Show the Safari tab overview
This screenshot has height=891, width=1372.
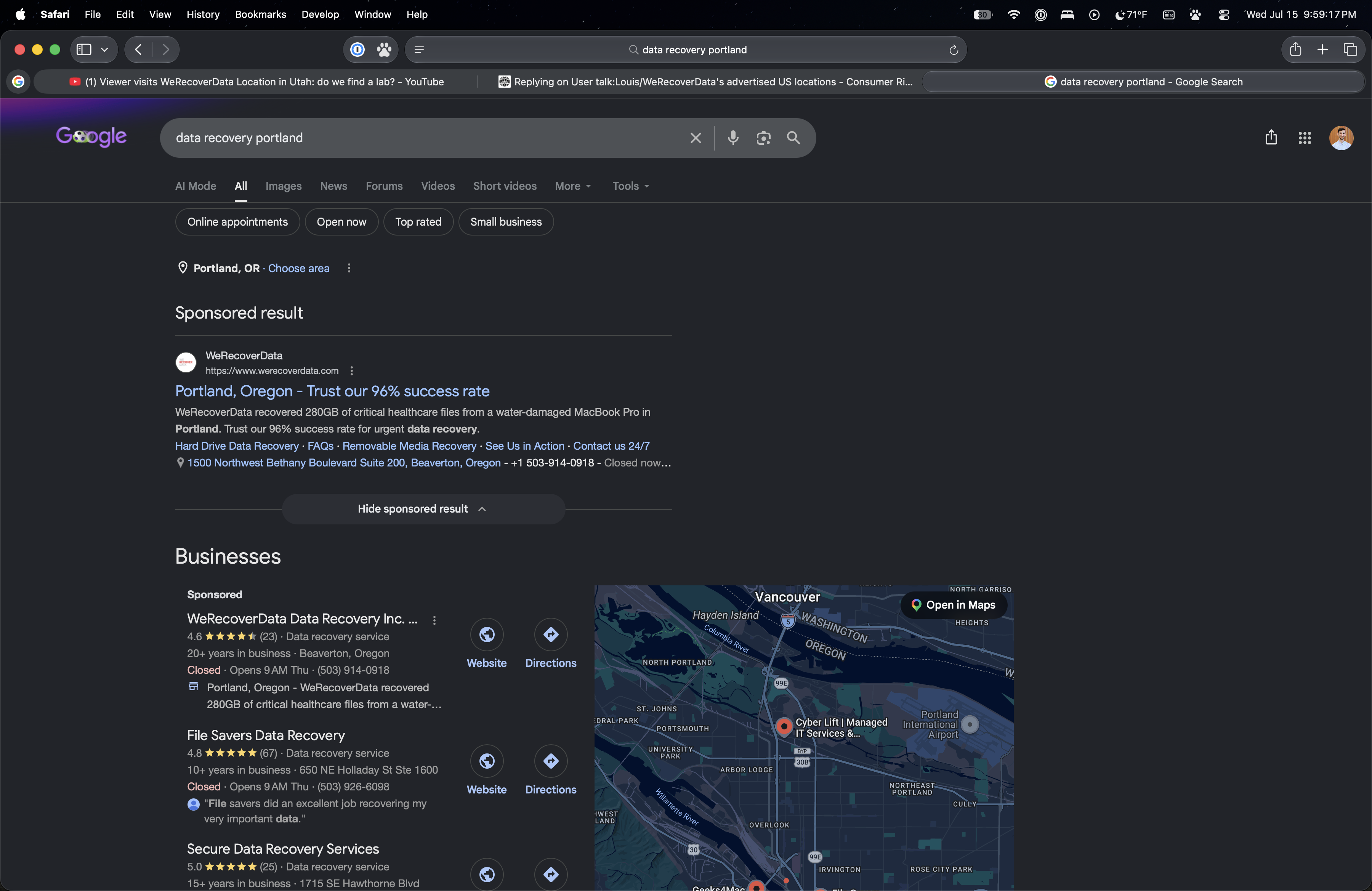[1350, 50]
